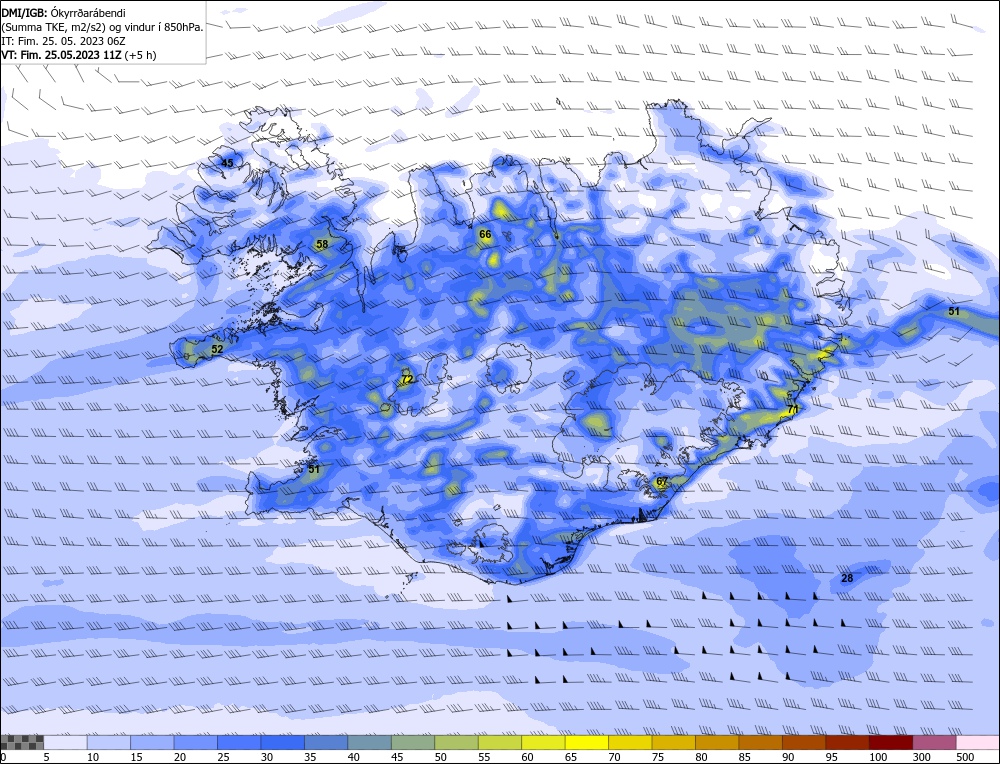
Task: Click the legend tick label '0'
Action: tap(3, 757)
